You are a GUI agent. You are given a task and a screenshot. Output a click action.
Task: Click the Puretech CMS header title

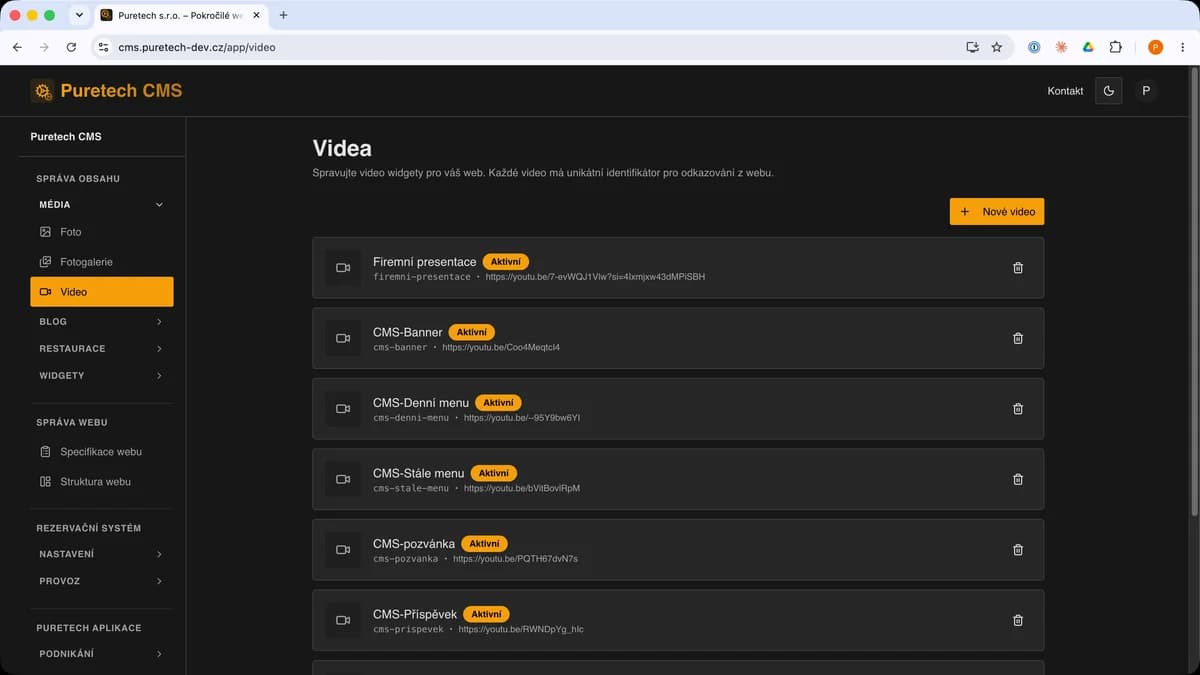click(x=121, y=91)
